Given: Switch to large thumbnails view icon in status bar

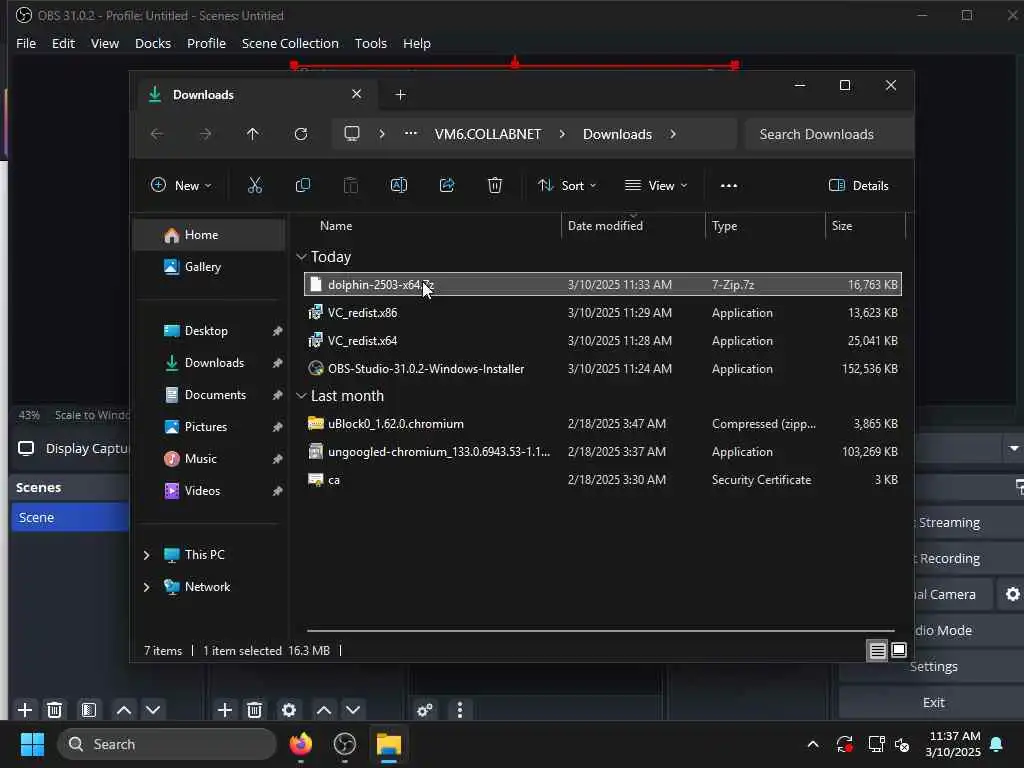Looking at the screenshot, I should click(x=899, y=650).
